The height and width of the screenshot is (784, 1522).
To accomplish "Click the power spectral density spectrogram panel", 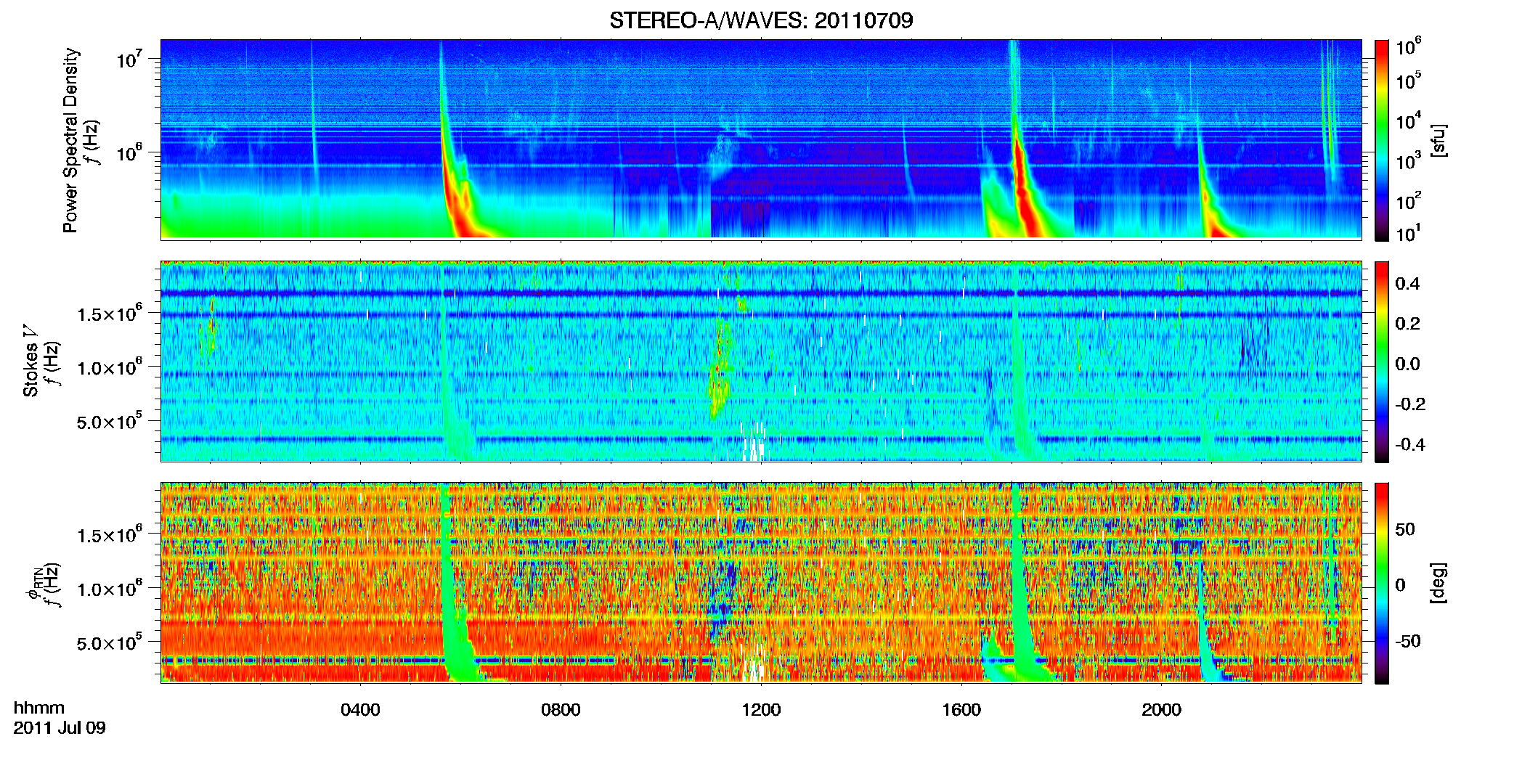I will pos(761,139).
